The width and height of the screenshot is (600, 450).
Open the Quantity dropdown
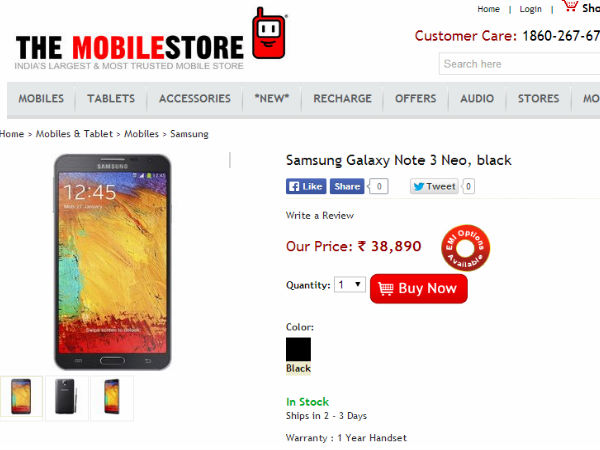350,285
